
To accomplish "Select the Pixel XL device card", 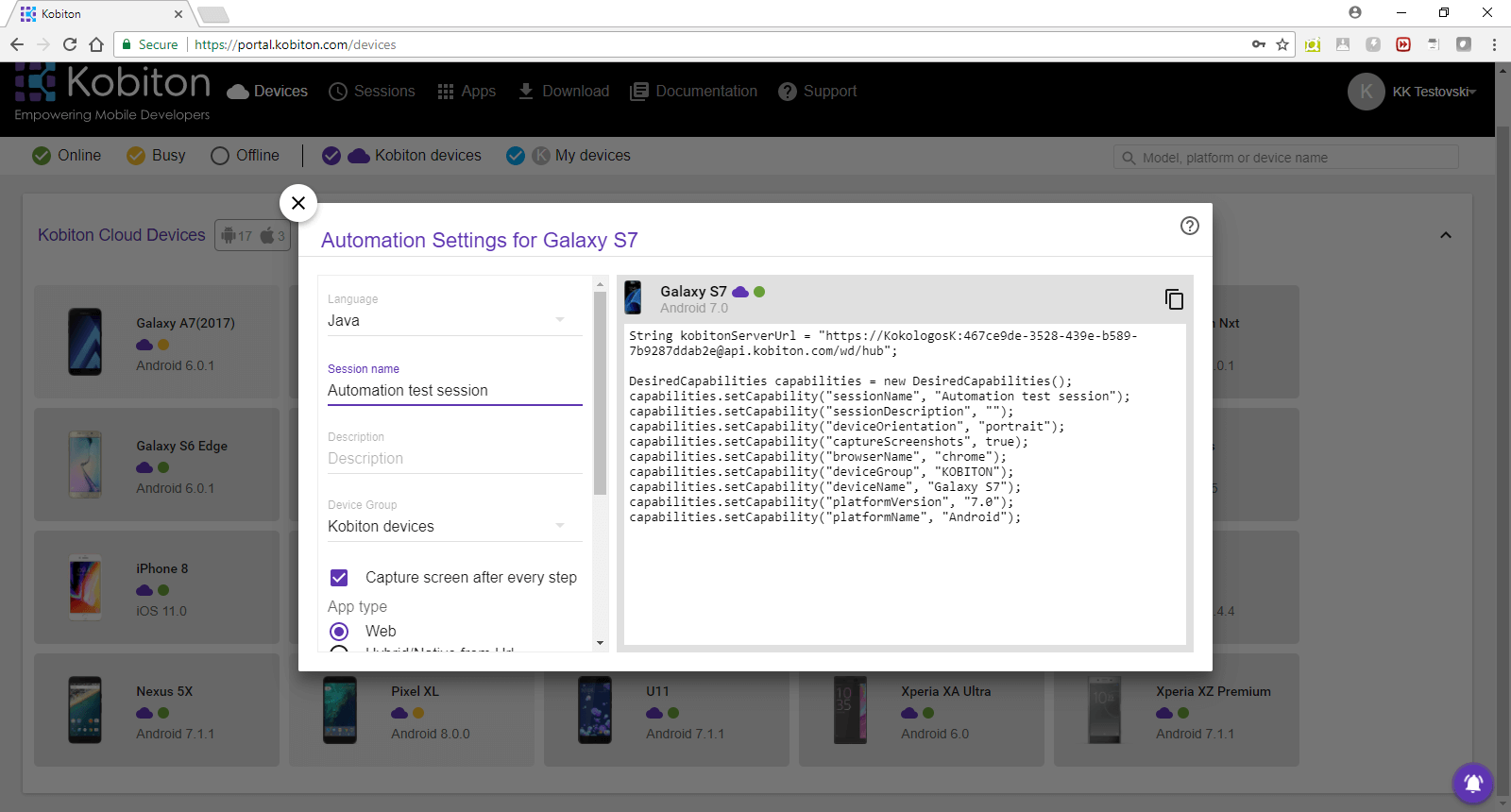I will pyautogui.click(x=412, y=719).
